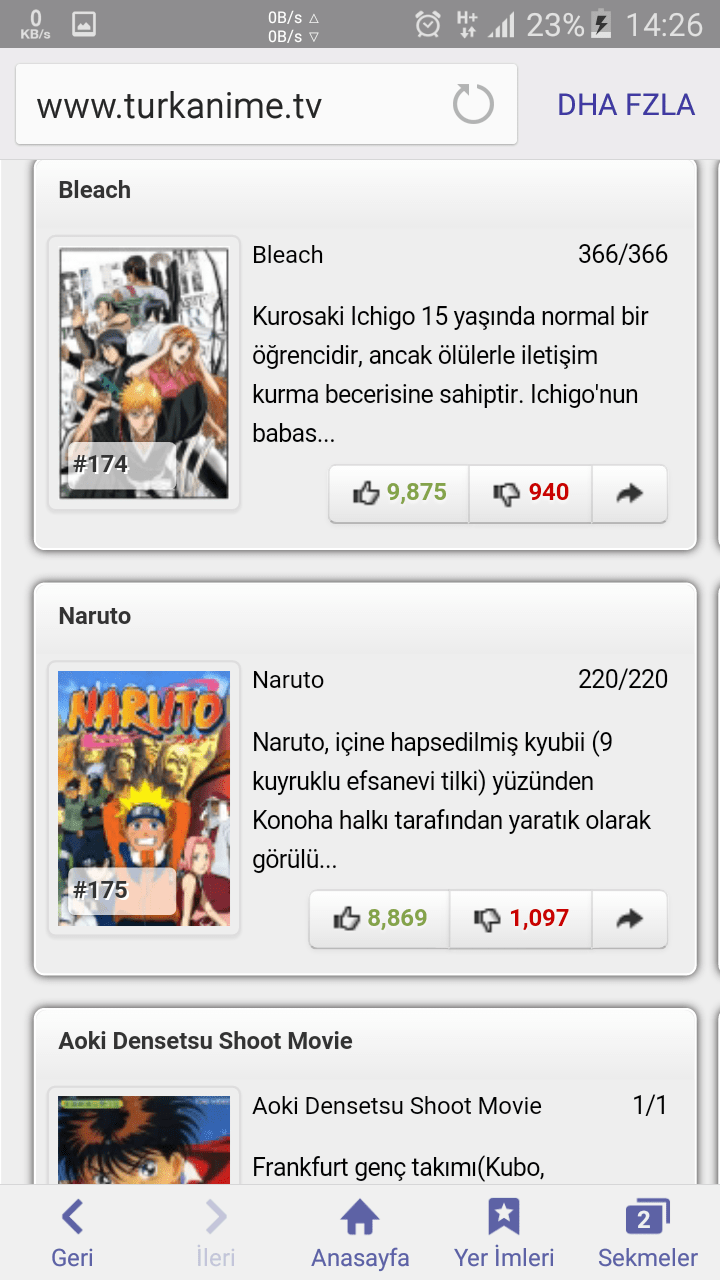Go back with Geri arrow

click(72, 1233)
